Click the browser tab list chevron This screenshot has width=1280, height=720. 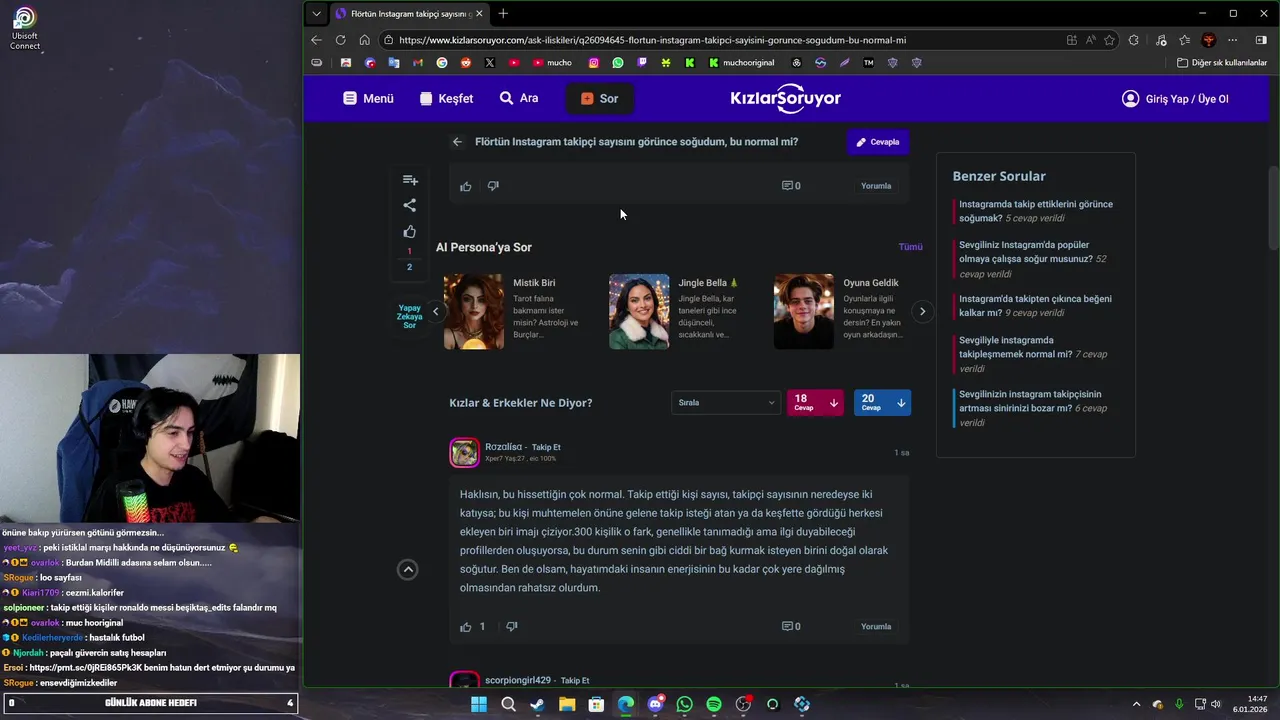[x=316, y=14]
